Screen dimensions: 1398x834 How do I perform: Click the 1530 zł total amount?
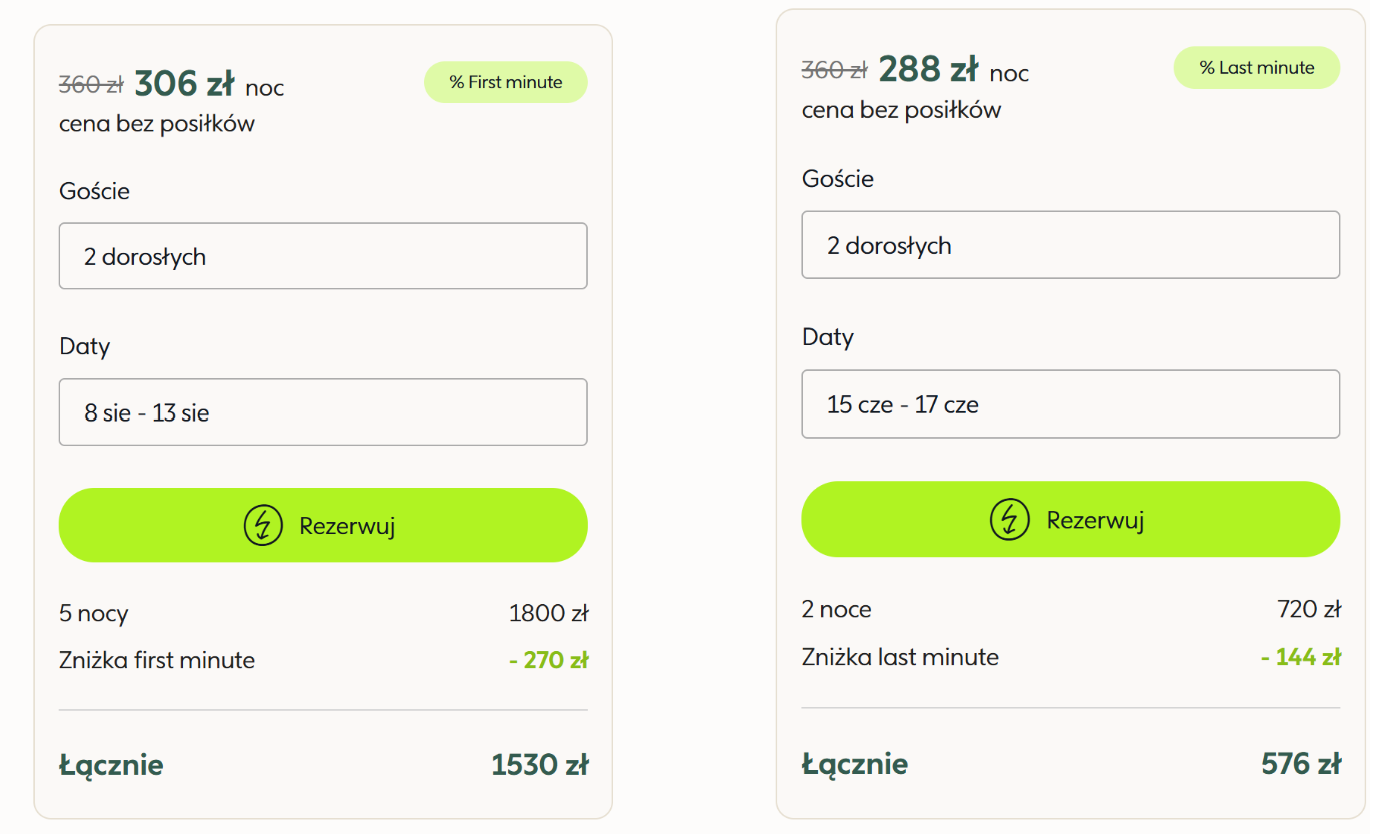point(539,765)
